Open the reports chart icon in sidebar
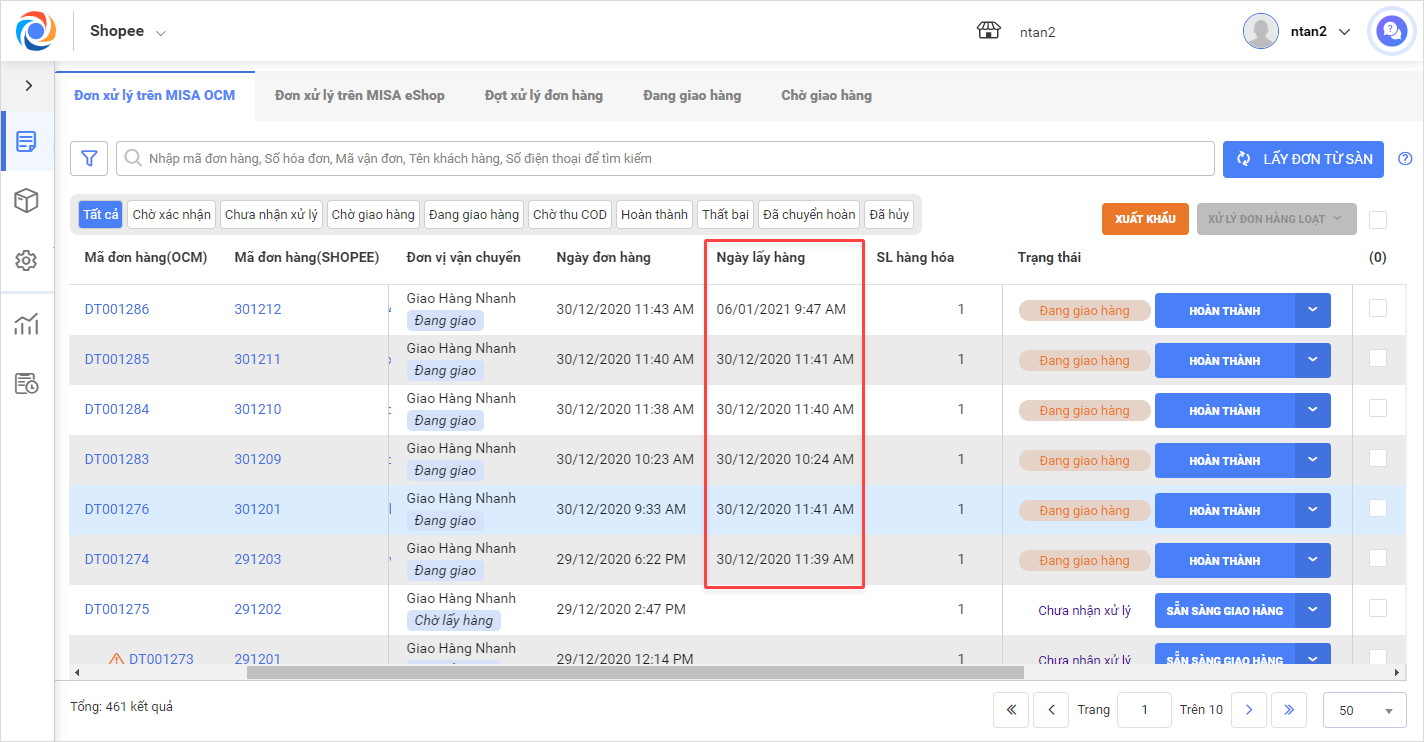This screenshot has height=742, width=1424. coord(27,324)
